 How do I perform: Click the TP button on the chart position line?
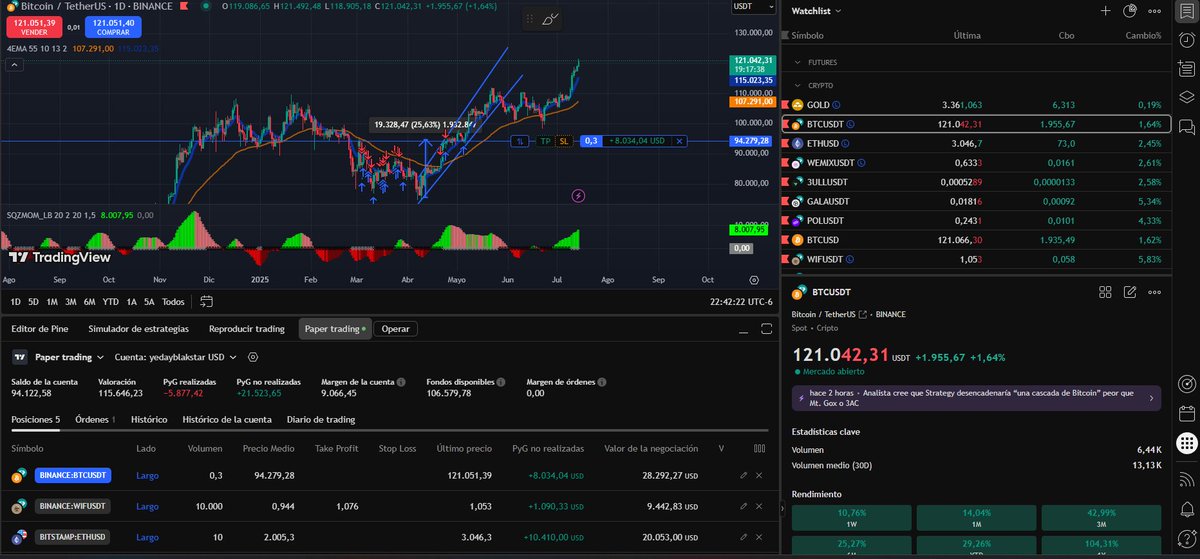pos(545,142)
